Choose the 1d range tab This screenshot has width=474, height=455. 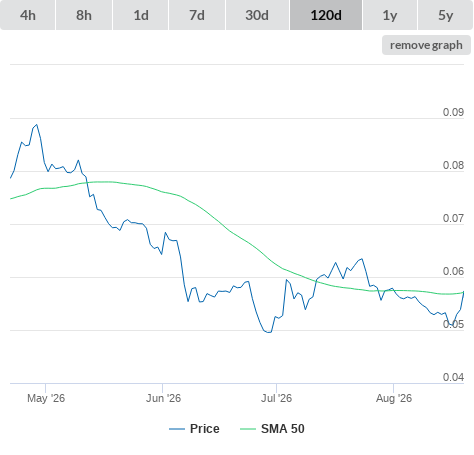[x=141, y=15]
